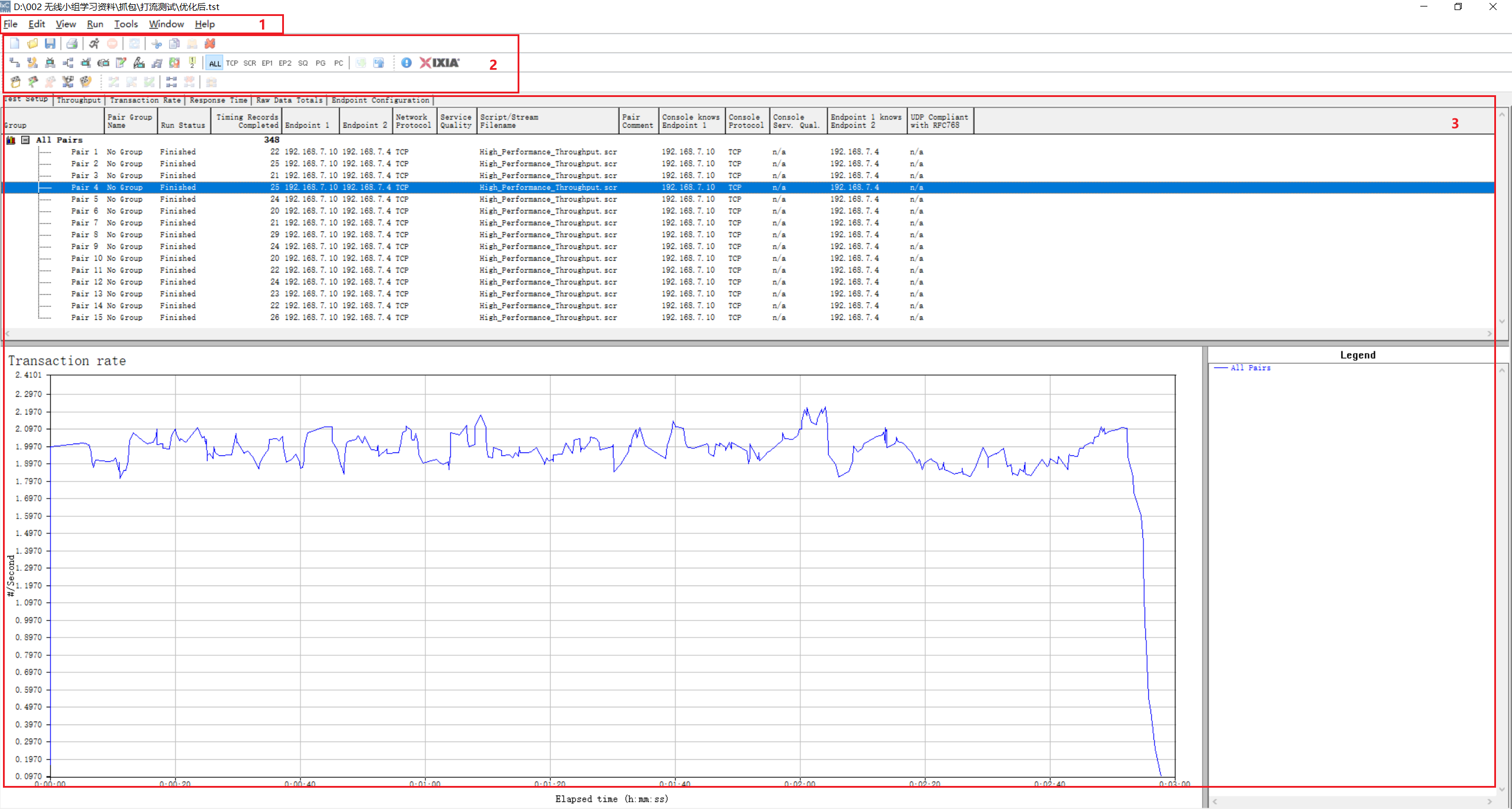Switch to the Endpoint Configuration tab
This screenshot has width=1512, height=809.
point(380,101)
